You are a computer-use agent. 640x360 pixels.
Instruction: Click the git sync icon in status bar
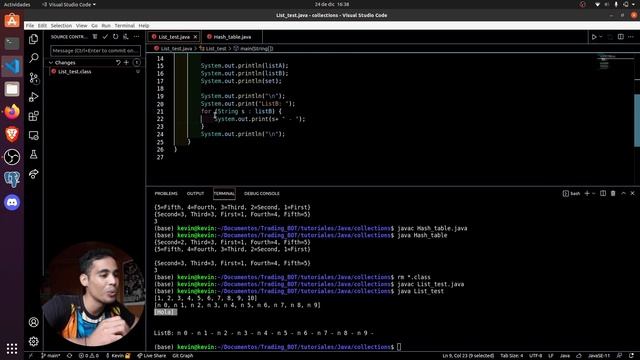(69, 356)
